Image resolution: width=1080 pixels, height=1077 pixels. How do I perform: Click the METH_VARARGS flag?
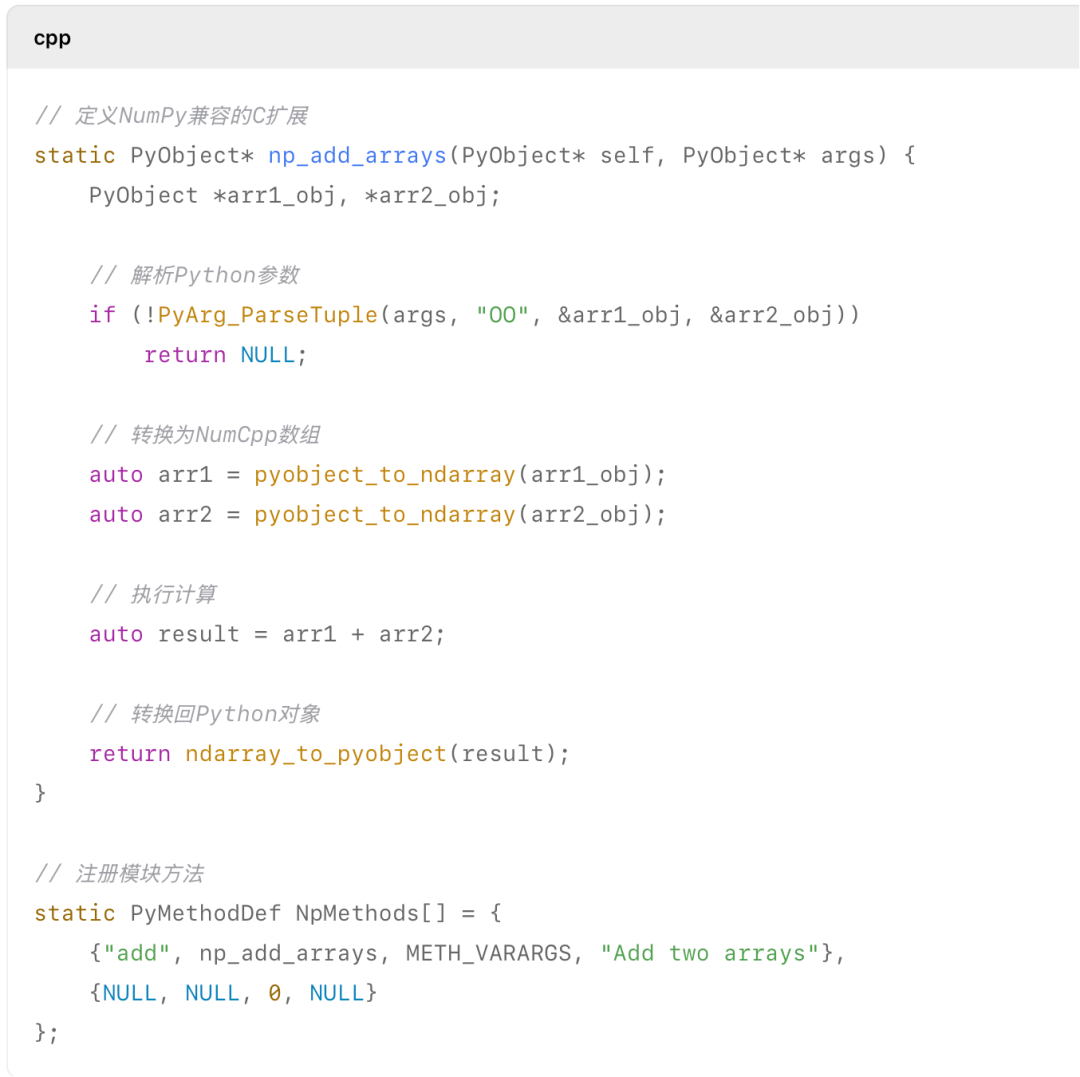coord(488,954)
